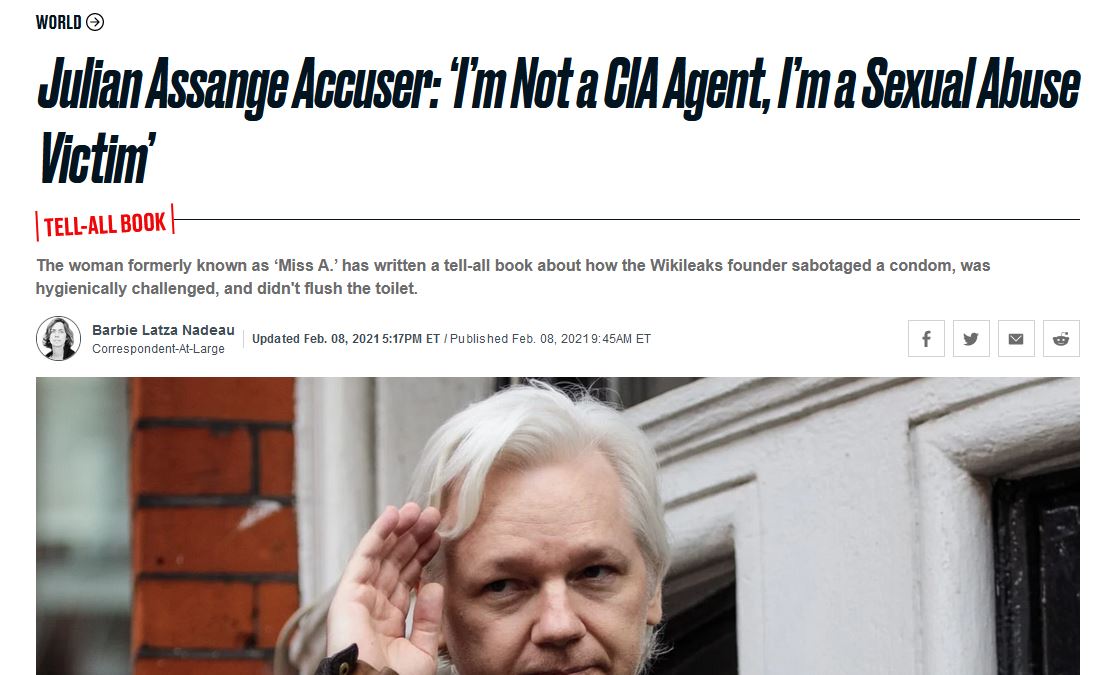Viewport: 1103px width, 675px height.
Task: Click the Julian Assange Accuser headline
Action: tap(558, 120)
